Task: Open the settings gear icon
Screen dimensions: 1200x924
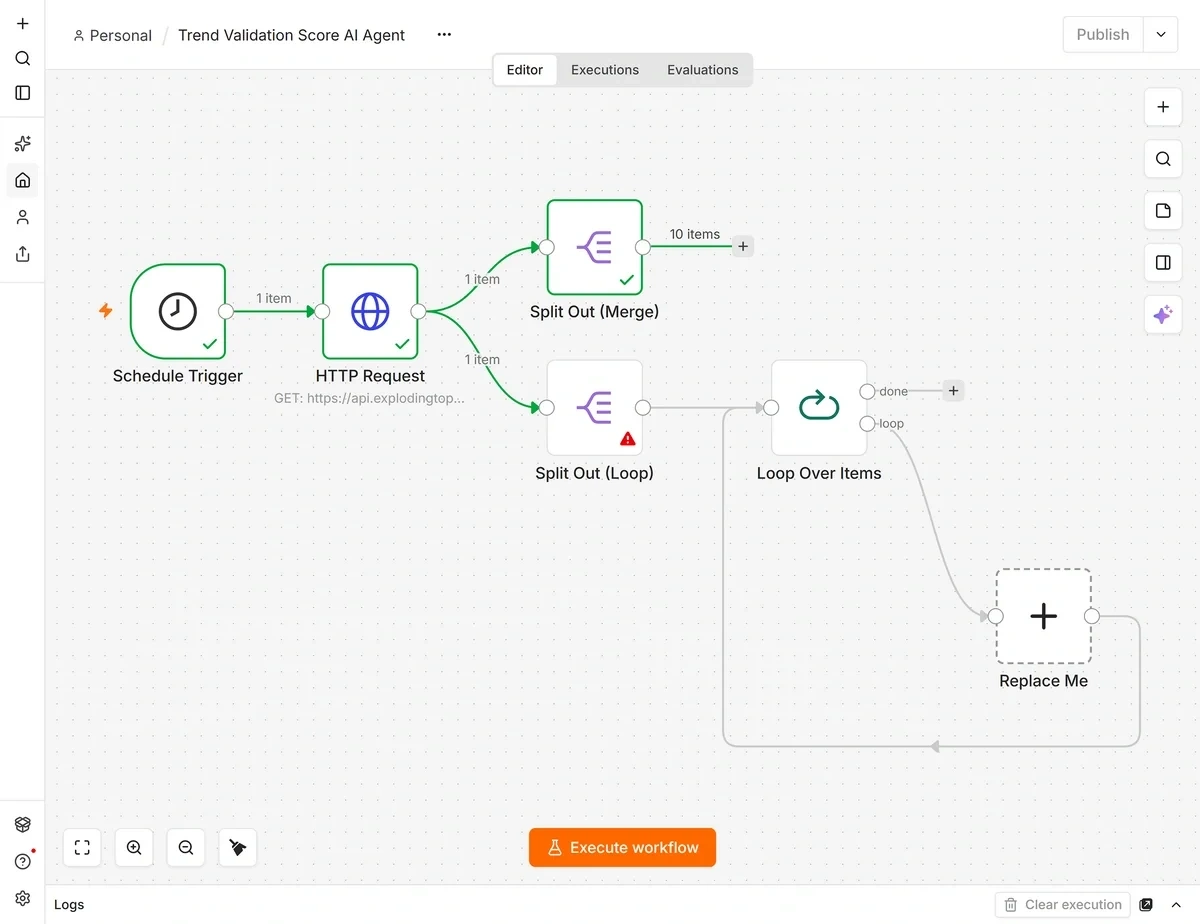Action: click(23, 898)
